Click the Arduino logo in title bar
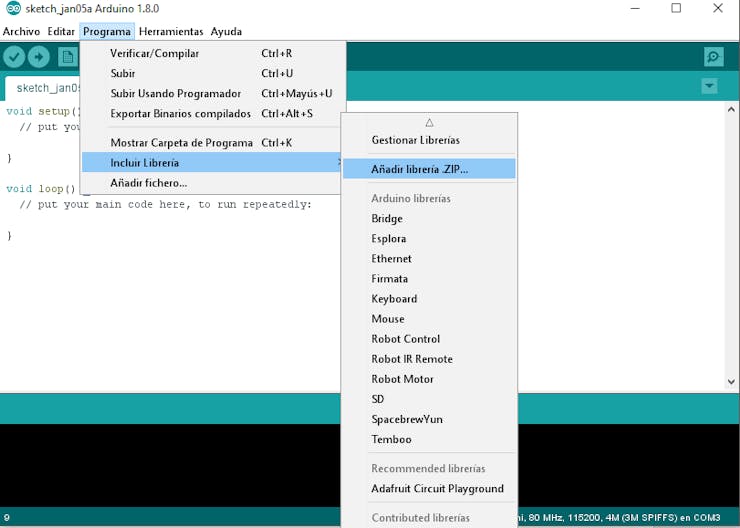 (x=13, y=8)
